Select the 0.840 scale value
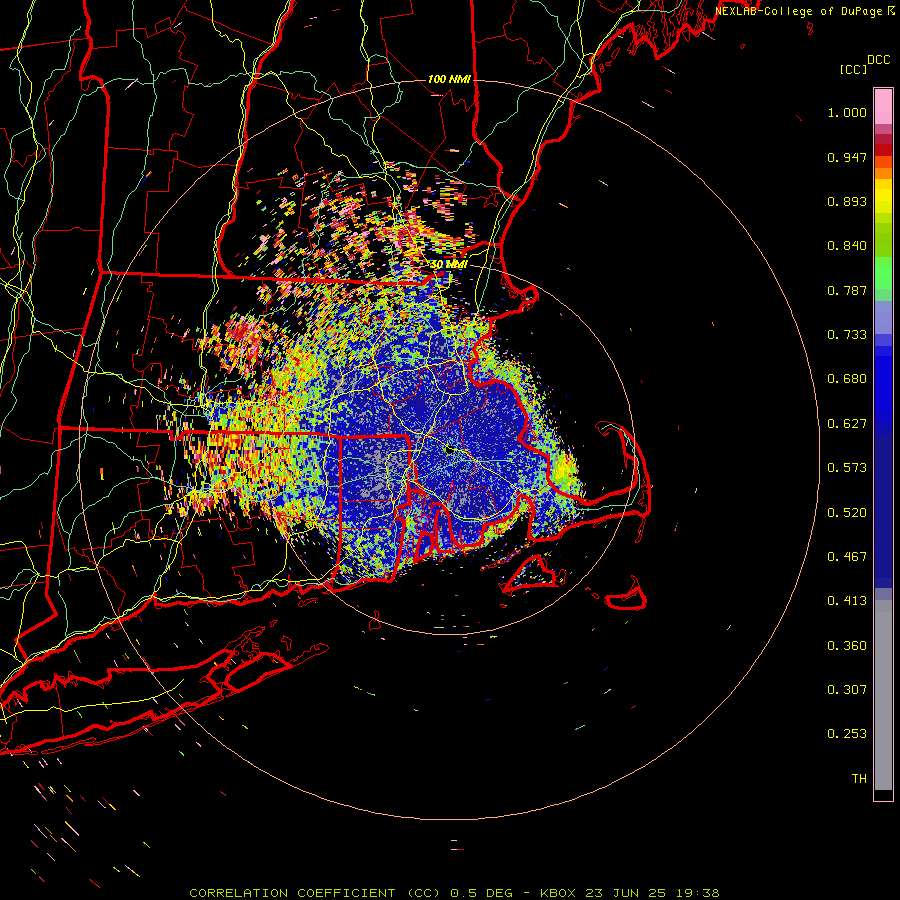This screenshot has height=900, width=900. pyautogui.click(x=847, y=246)
